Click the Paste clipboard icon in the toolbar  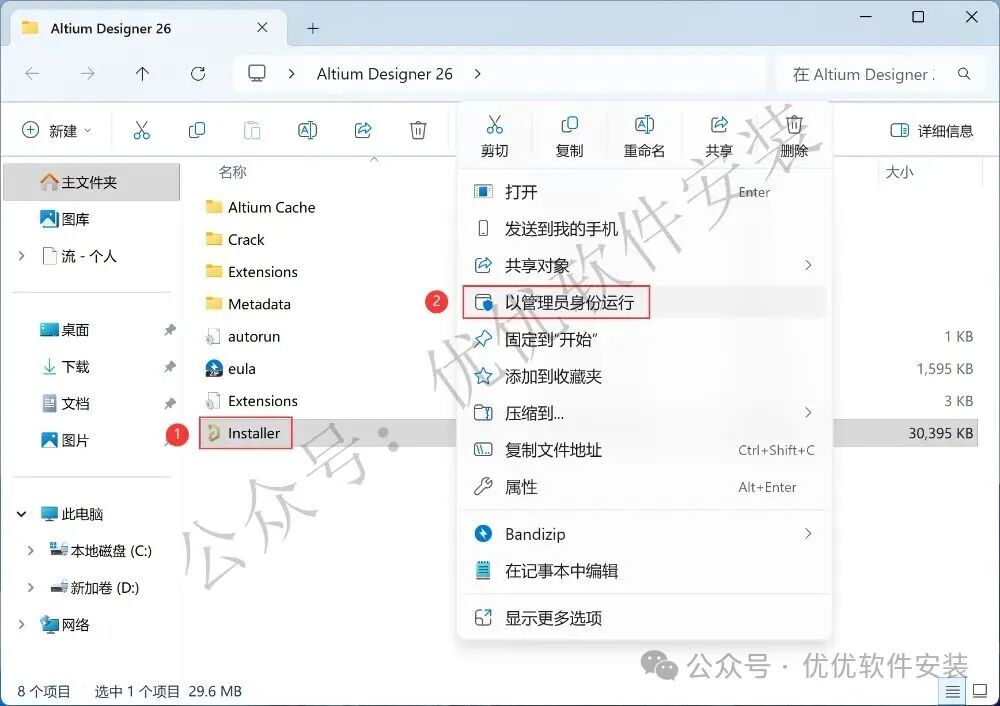(252, 130)
